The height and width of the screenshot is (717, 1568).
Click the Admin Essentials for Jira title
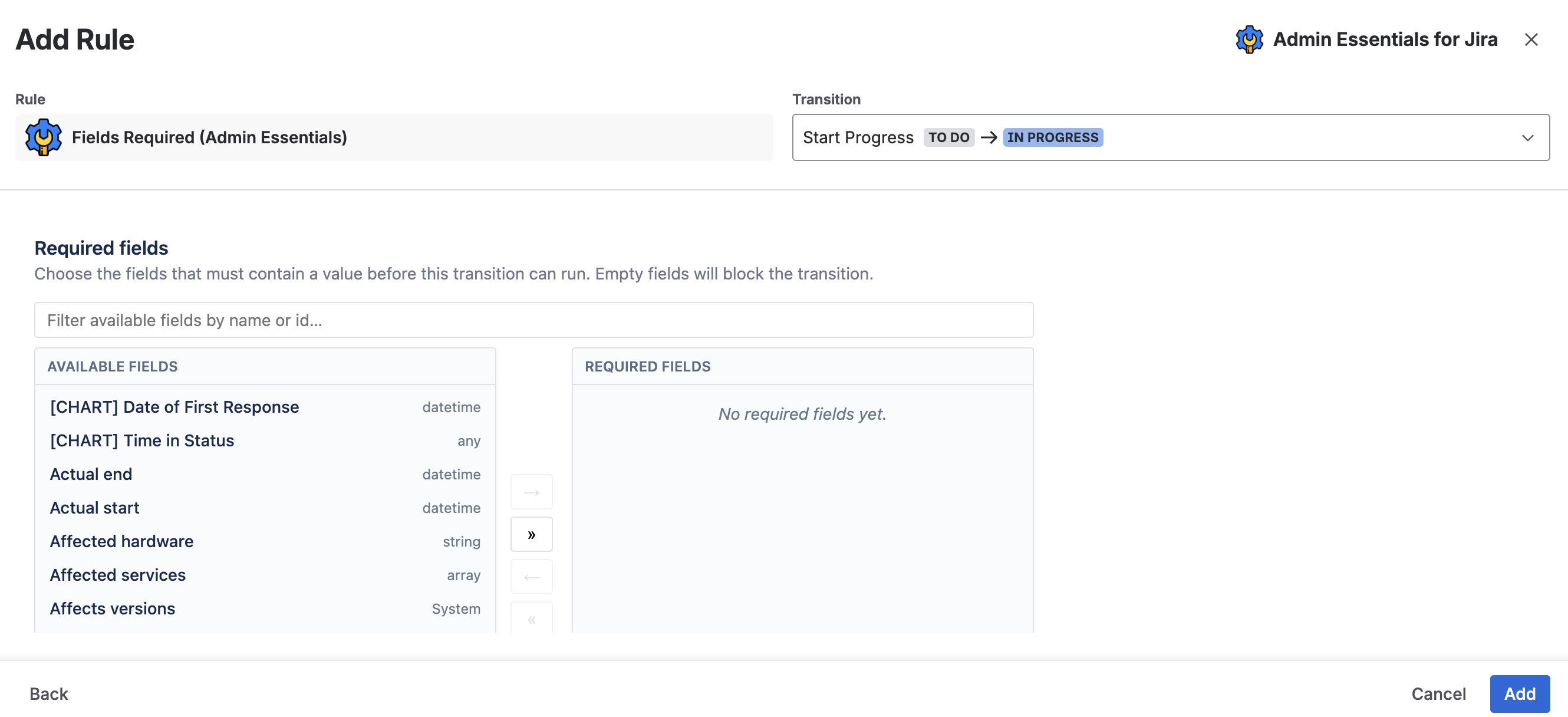[x=1385, y=40]
